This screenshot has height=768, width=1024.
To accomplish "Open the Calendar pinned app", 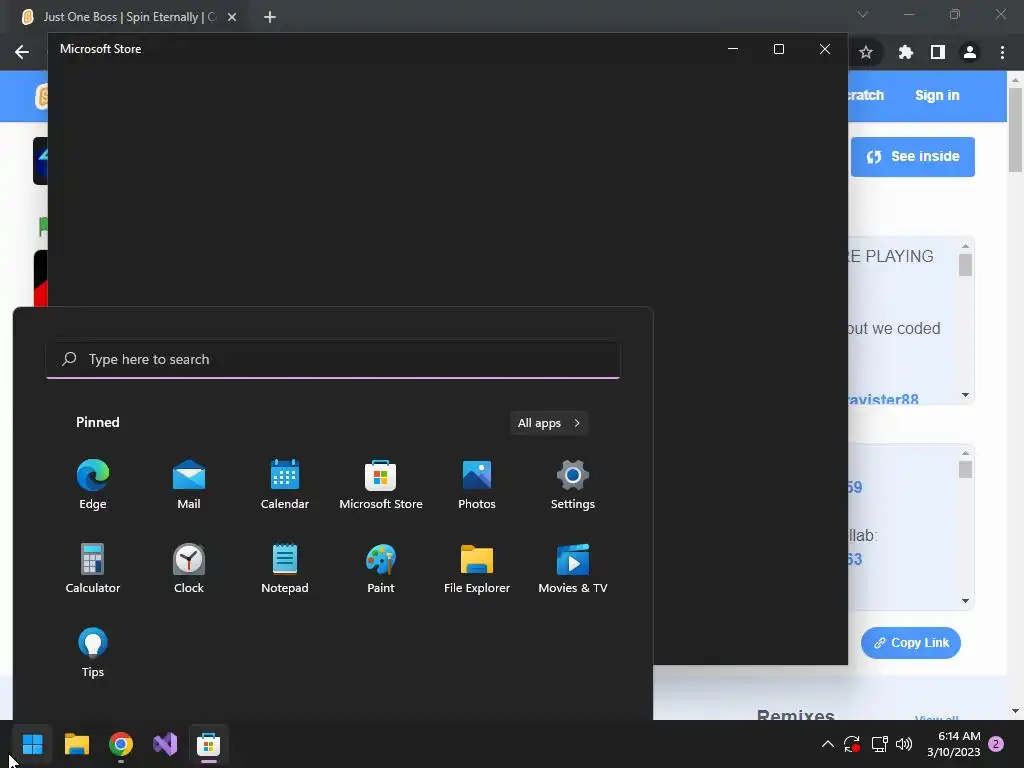I will [285, 485].
